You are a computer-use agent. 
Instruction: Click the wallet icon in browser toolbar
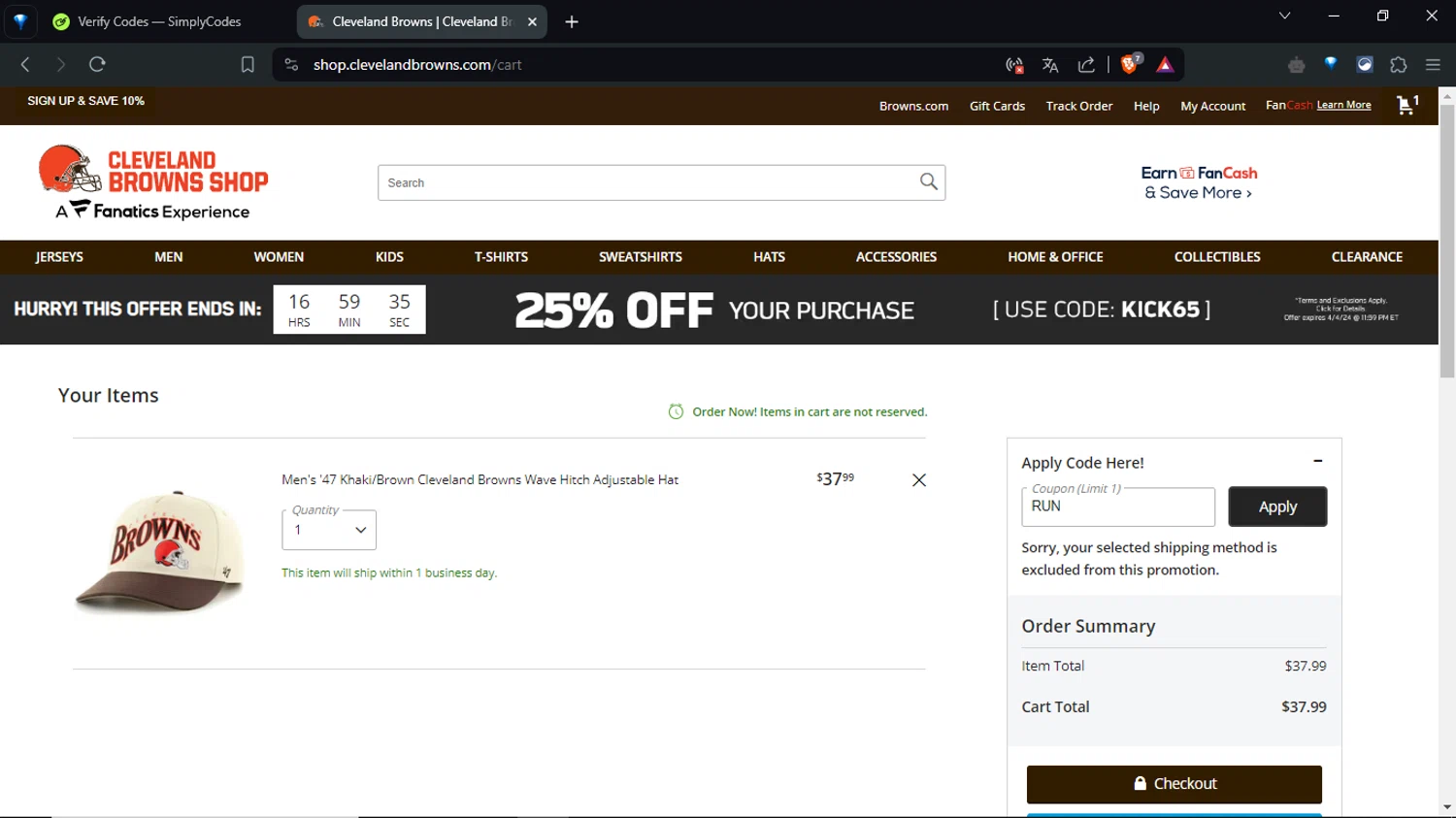coord(1365,65)
